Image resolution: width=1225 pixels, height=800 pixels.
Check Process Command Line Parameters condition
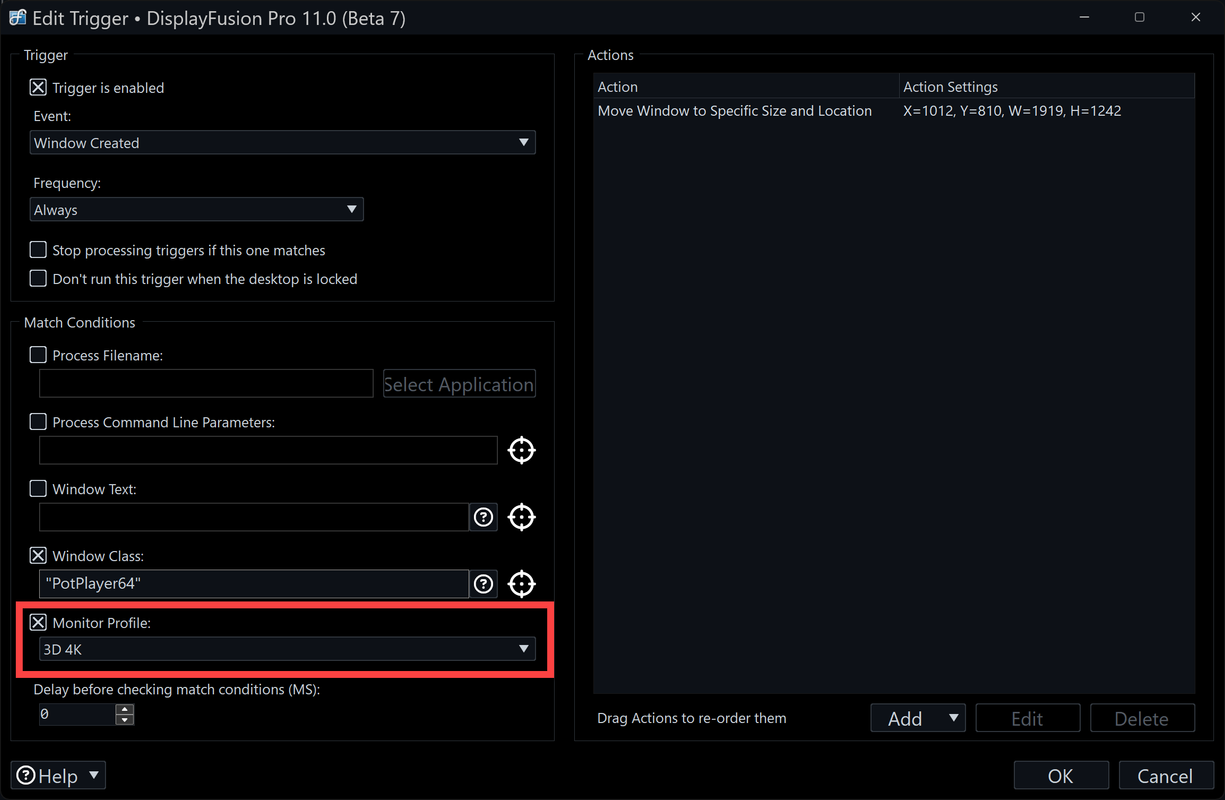tap(38, 422)
